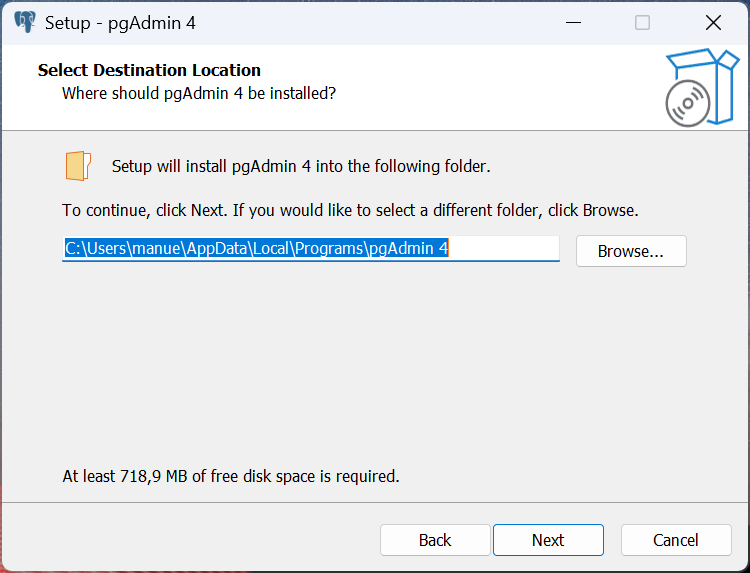Viewport: 750px width, 573px height.
Task: Click into the destination folder path field
Action: pos(505,249)
